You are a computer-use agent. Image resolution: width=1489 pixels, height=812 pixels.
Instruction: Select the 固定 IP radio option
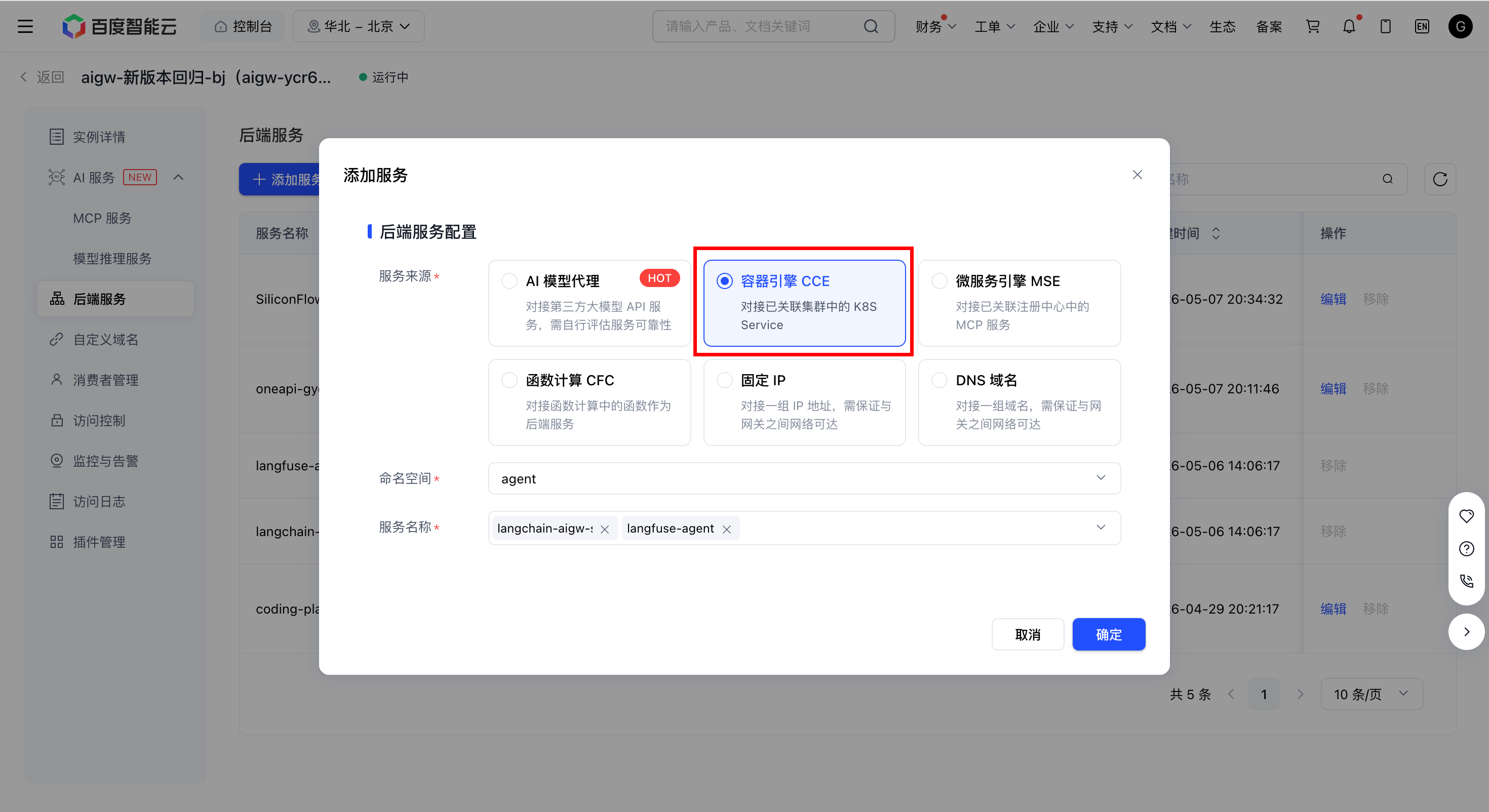pyautogui.click(x=724, y=380)
